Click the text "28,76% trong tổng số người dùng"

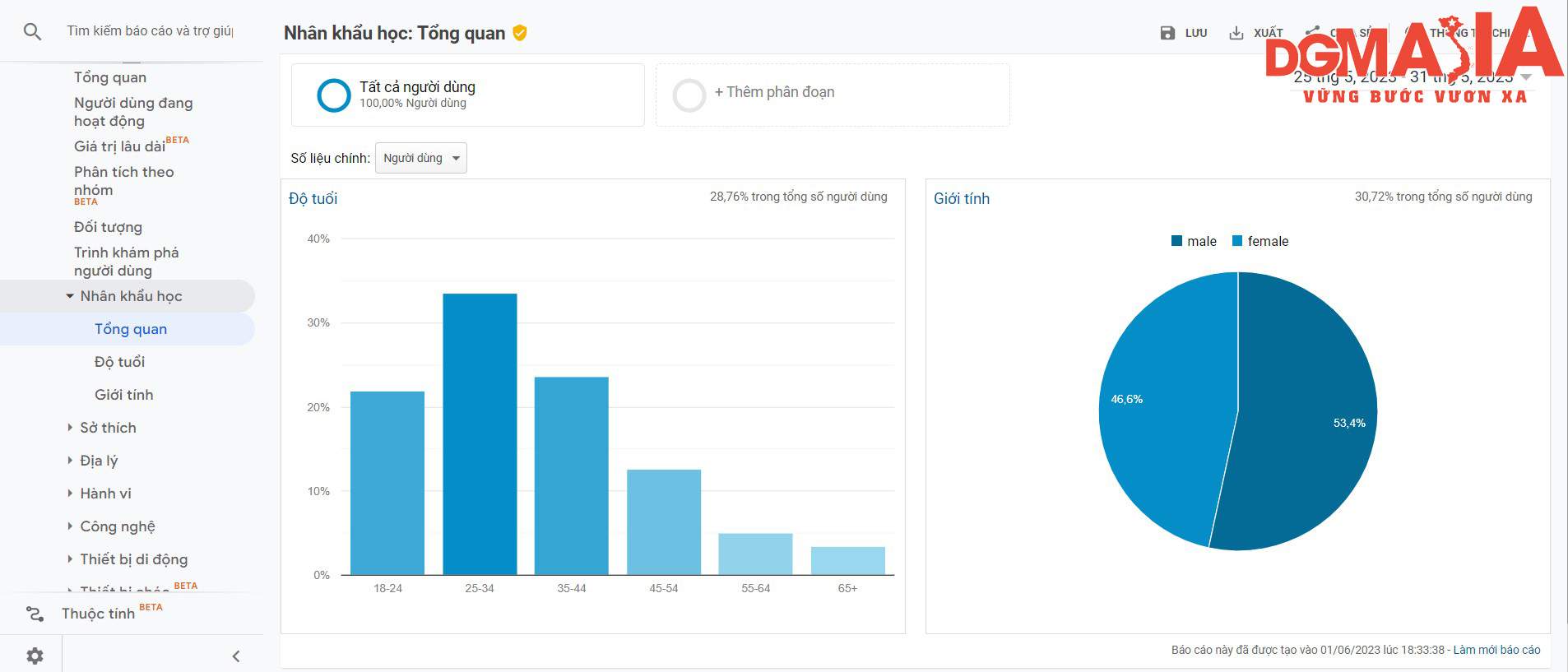(799, 197)
